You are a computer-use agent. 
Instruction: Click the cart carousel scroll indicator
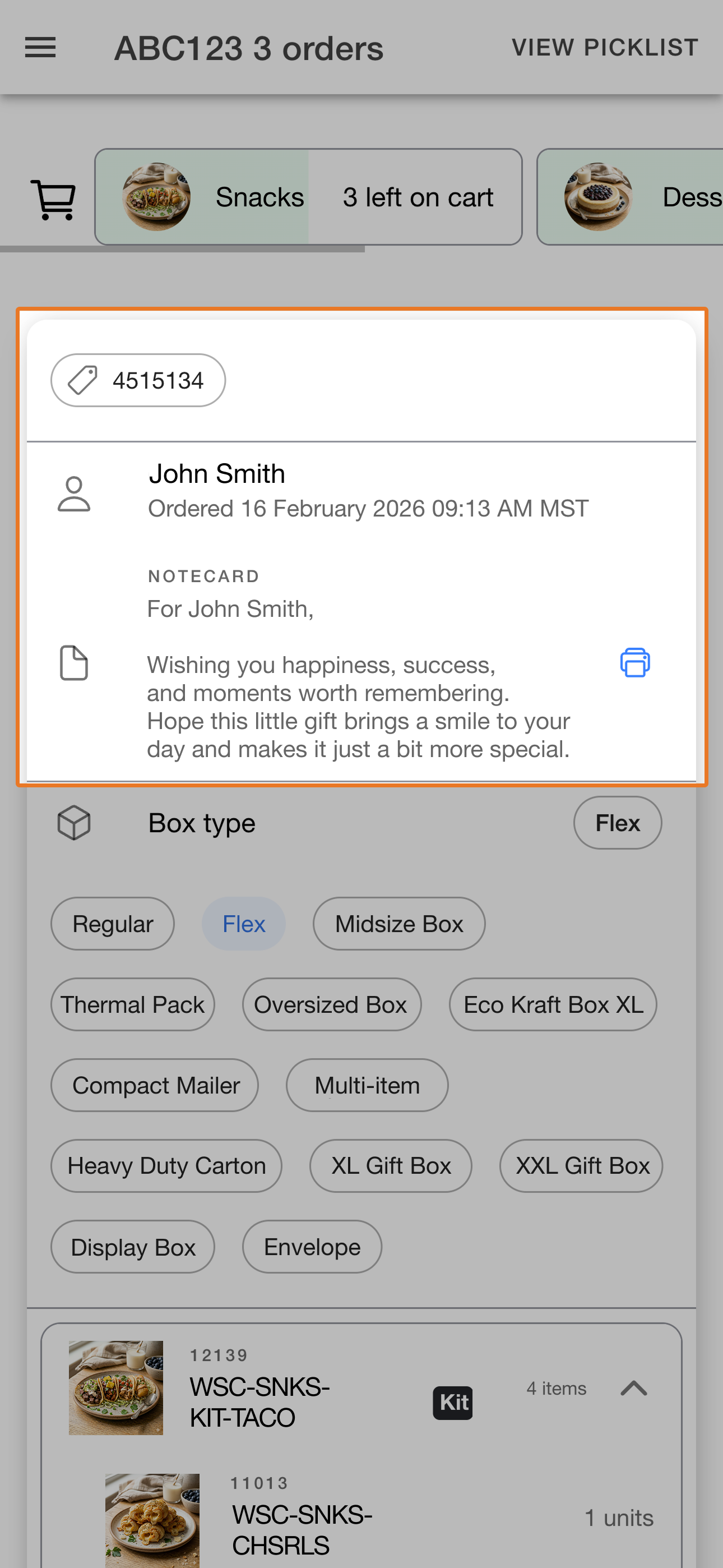(x=183, y=249)
